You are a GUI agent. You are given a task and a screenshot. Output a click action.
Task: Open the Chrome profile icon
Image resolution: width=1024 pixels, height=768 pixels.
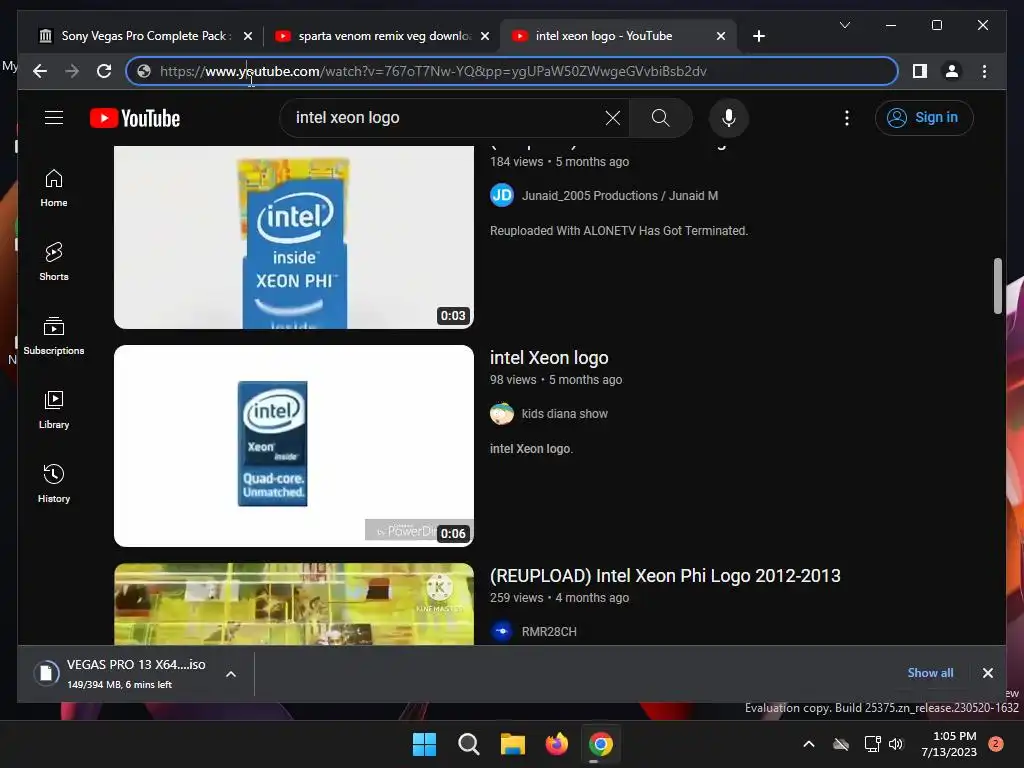[952, 71]
